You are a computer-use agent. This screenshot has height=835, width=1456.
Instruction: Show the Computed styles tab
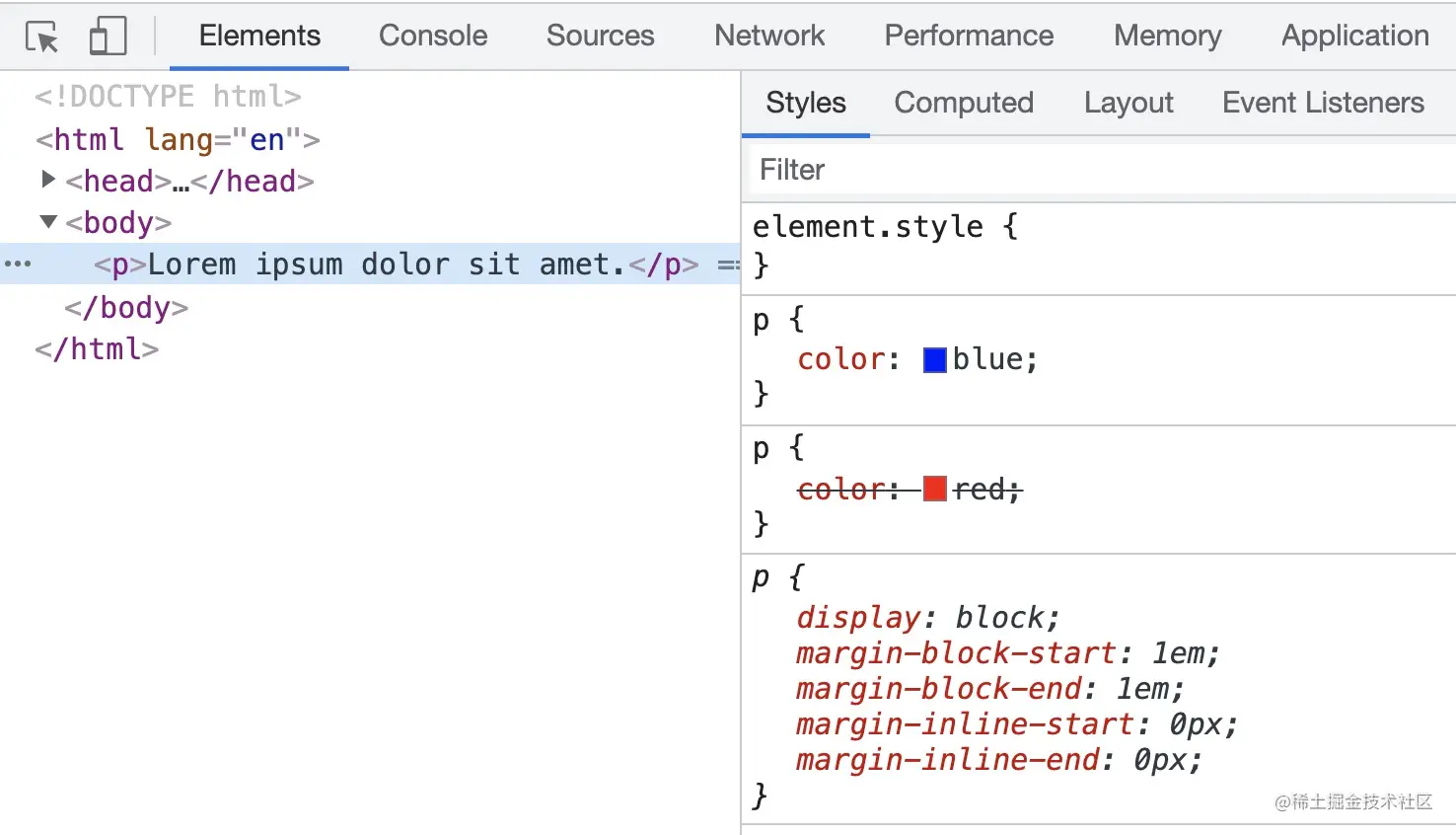(964, 103)
